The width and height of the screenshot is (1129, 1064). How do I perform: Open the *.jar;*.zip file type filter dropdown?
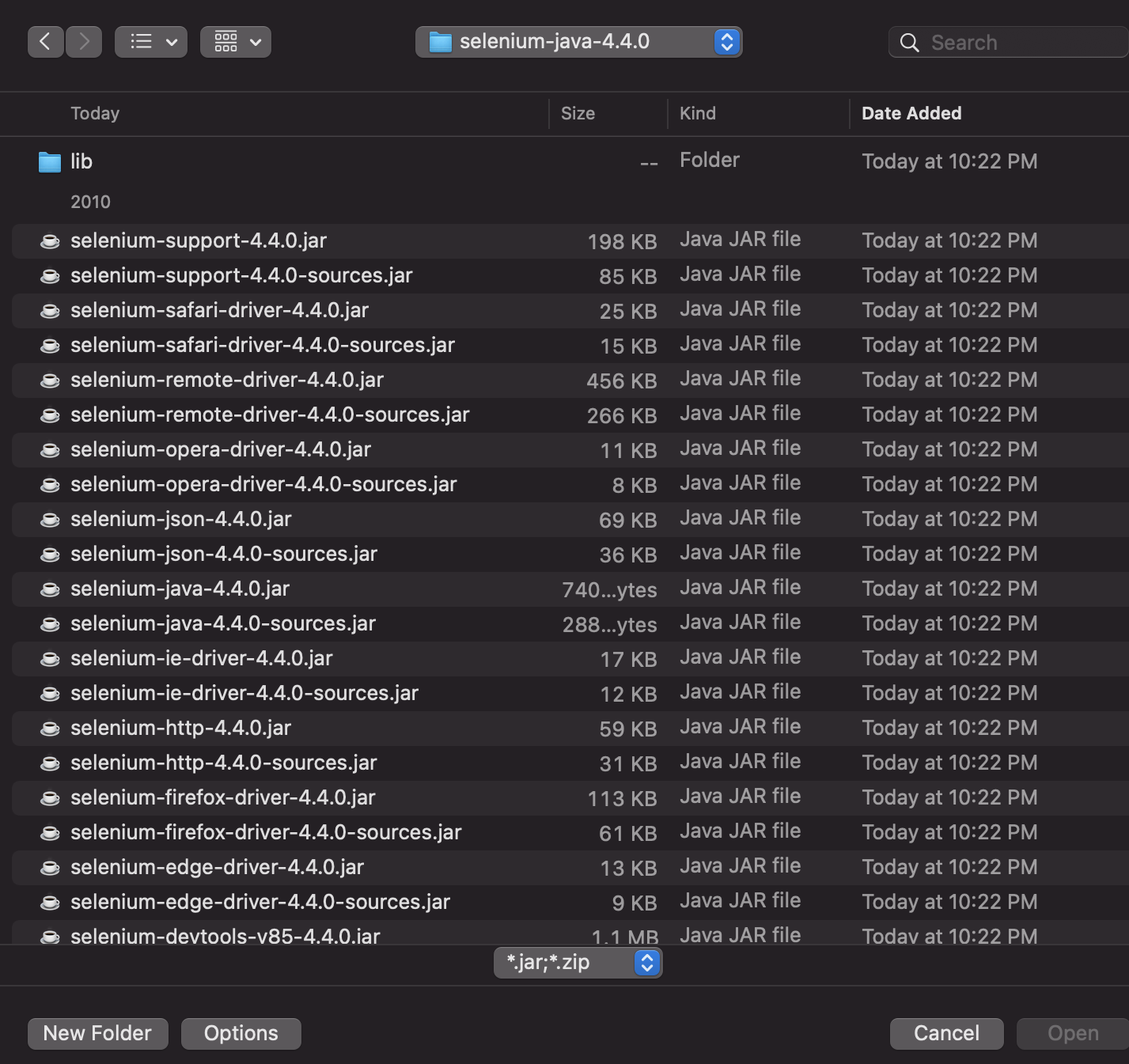click(578, 963)
